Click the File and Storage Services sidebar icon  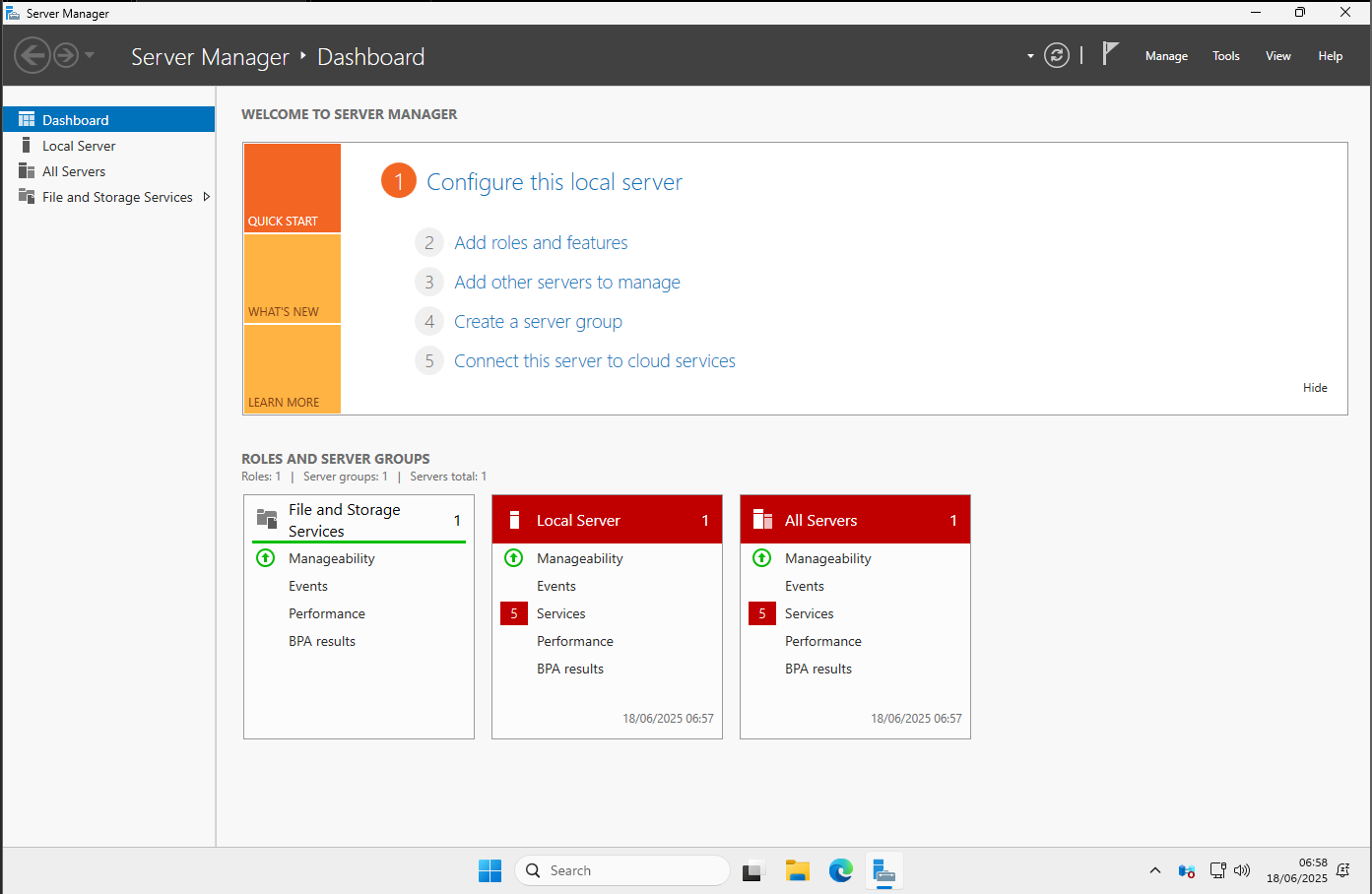(x=27, y=196)
